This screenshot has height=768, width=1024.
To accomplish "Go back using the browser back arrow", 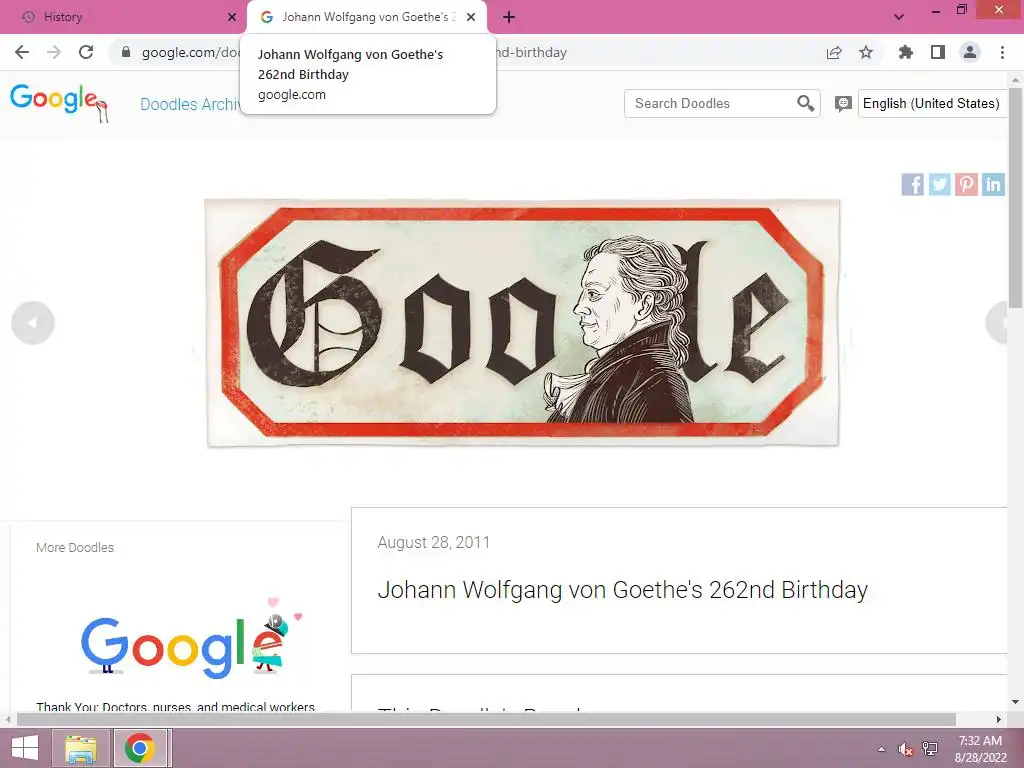I will (x=22, y=52).
